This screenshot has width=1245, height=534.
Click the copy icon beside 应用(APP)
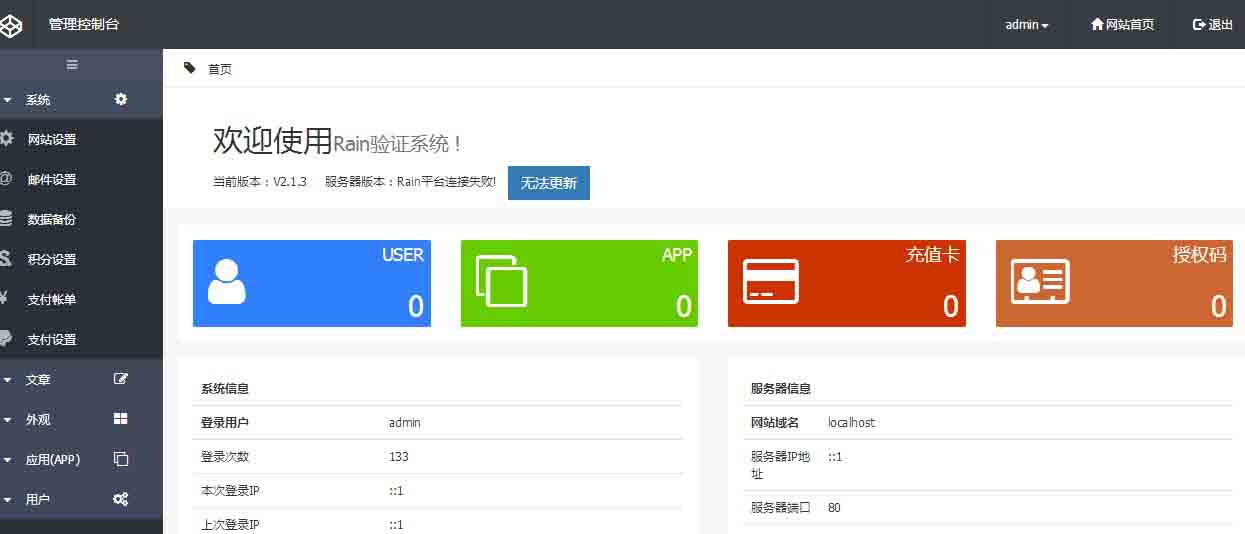point(121,459)
